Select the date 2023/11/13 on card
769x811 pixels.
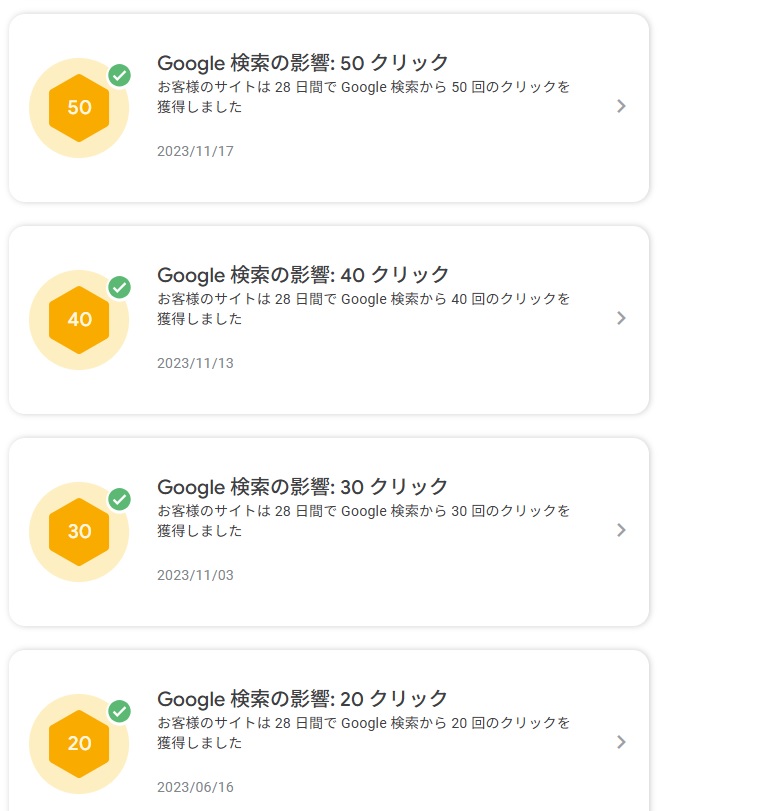tap(195, 363)
